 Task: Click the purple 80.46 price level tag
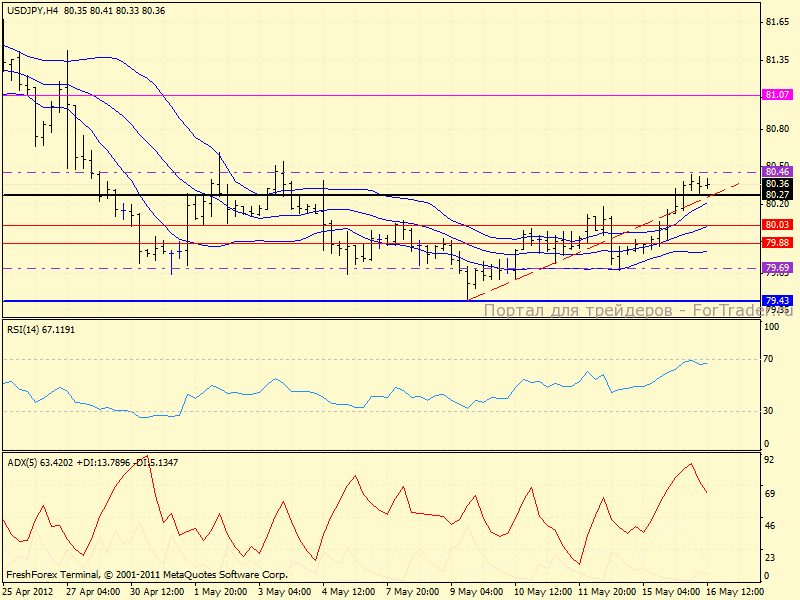point(777,172)
